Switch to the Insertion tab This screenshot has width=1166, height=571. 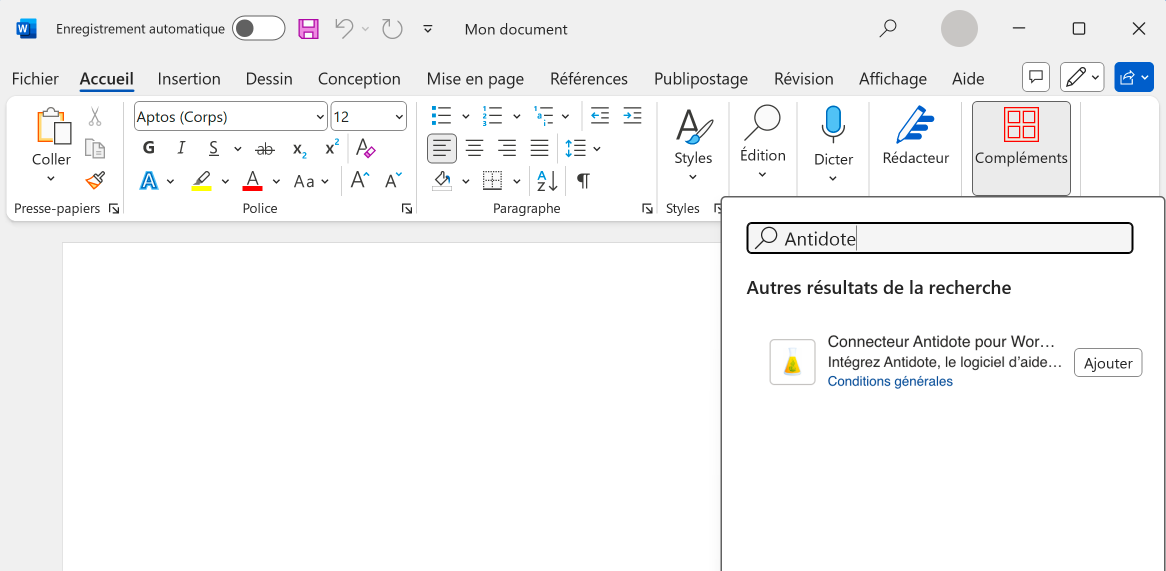[x=189, y=79]
